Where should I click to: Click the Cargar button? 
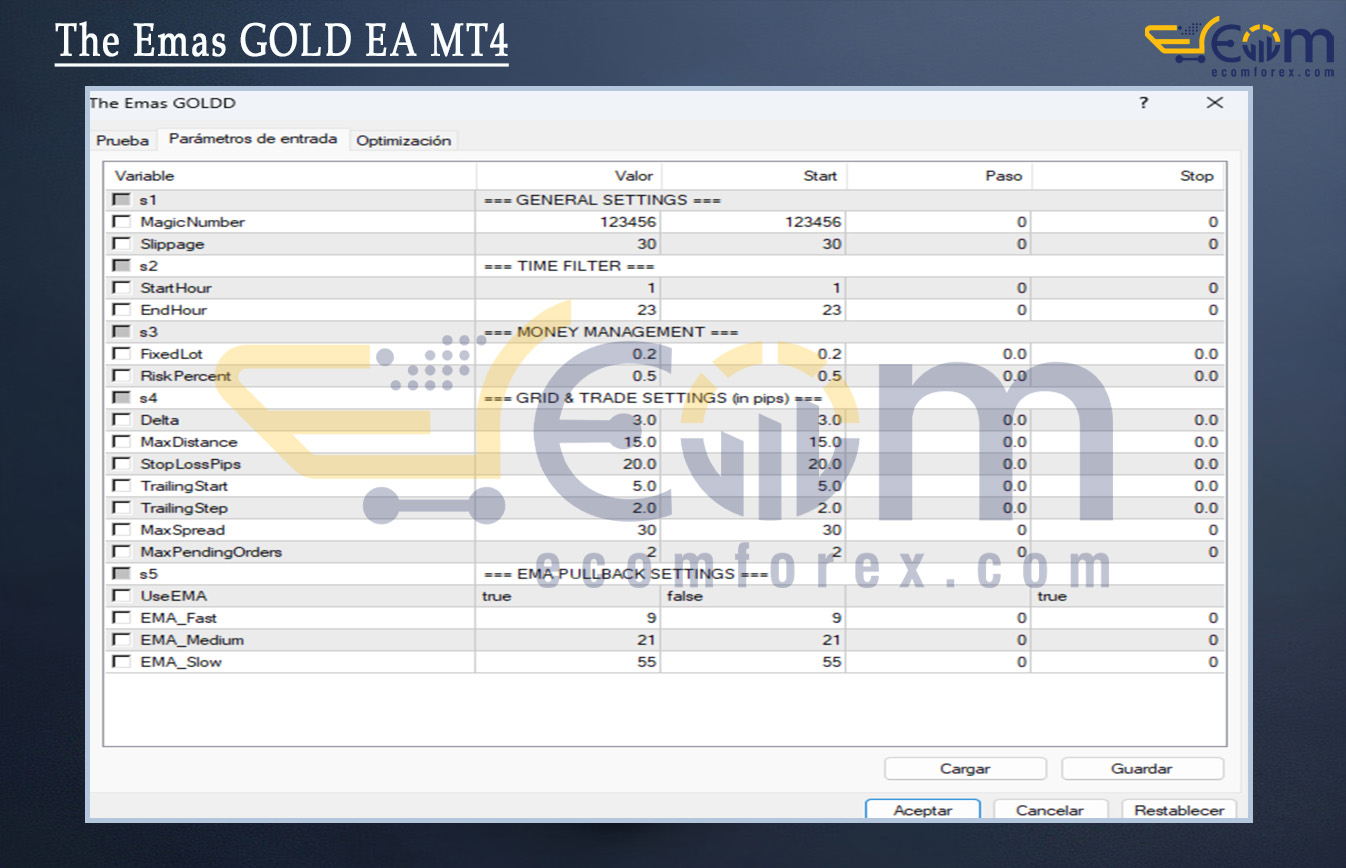coord(965,769)
